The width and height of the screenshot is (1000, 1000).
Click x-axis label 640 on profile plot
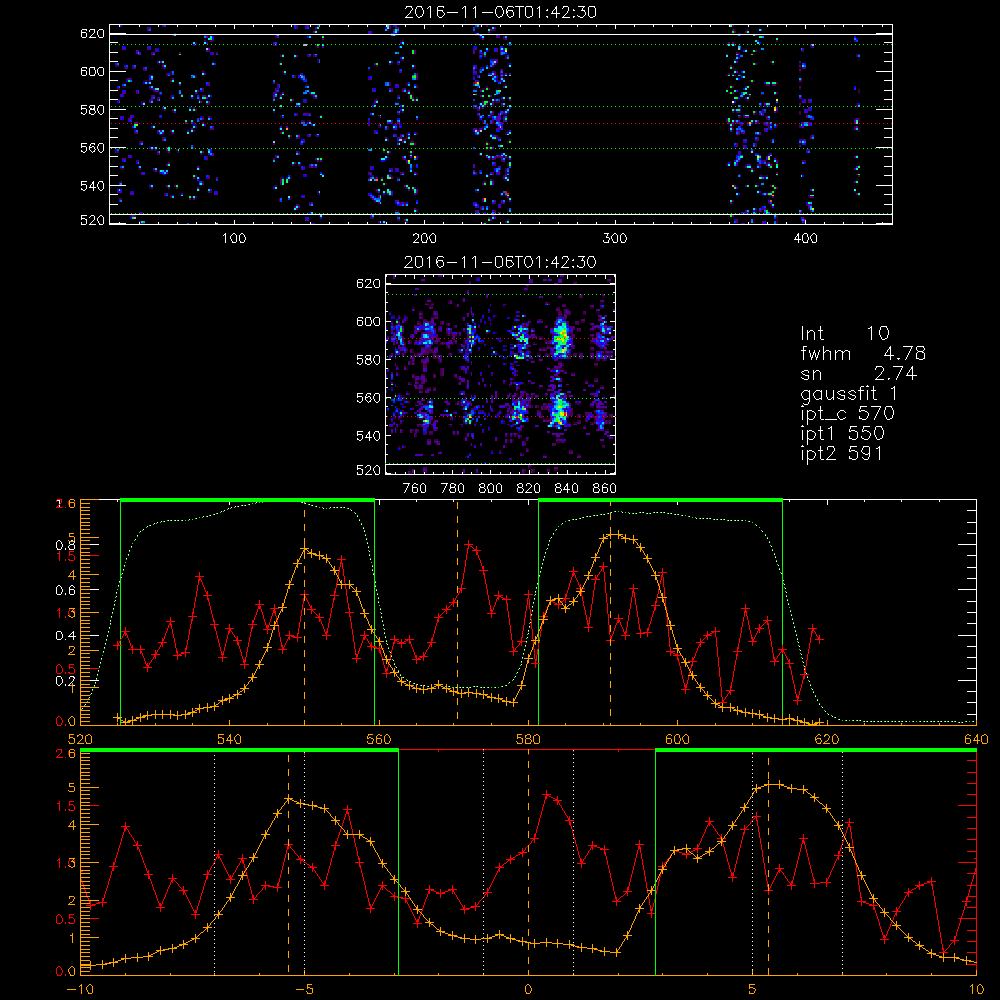click(x=976, y=739)
